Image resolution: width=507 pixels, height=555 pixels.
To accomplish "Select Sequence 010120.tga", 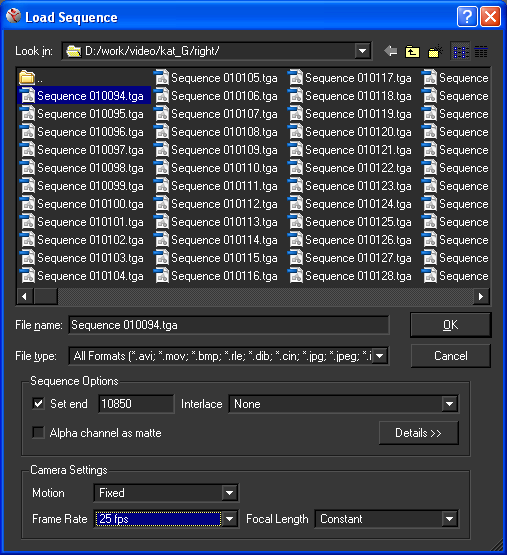I will pos(350,132).
